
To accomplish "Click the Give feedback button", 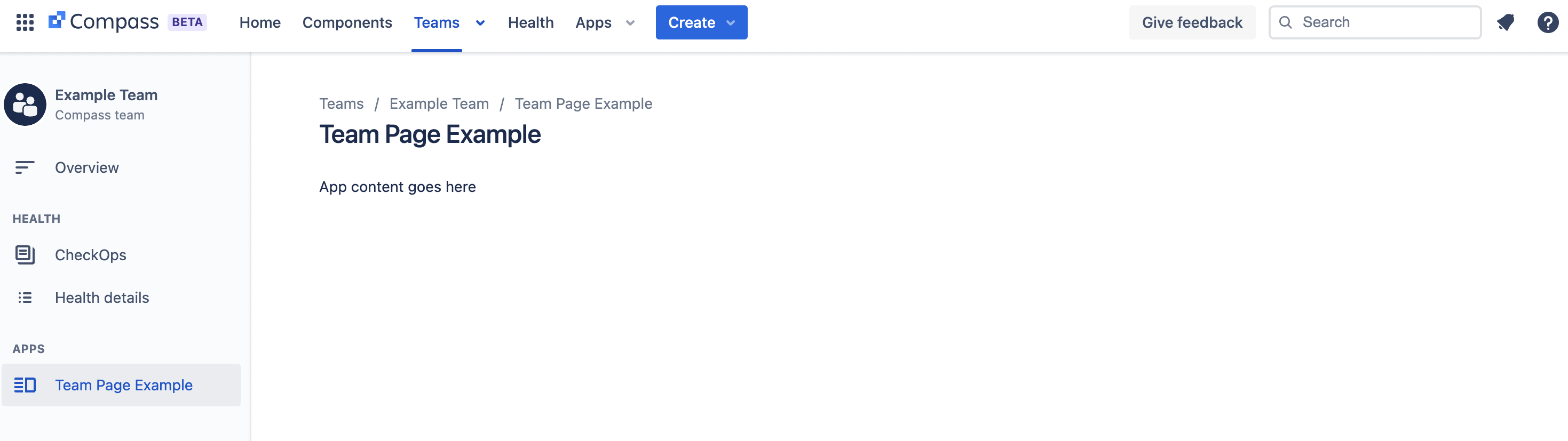I will [1192, 22].
